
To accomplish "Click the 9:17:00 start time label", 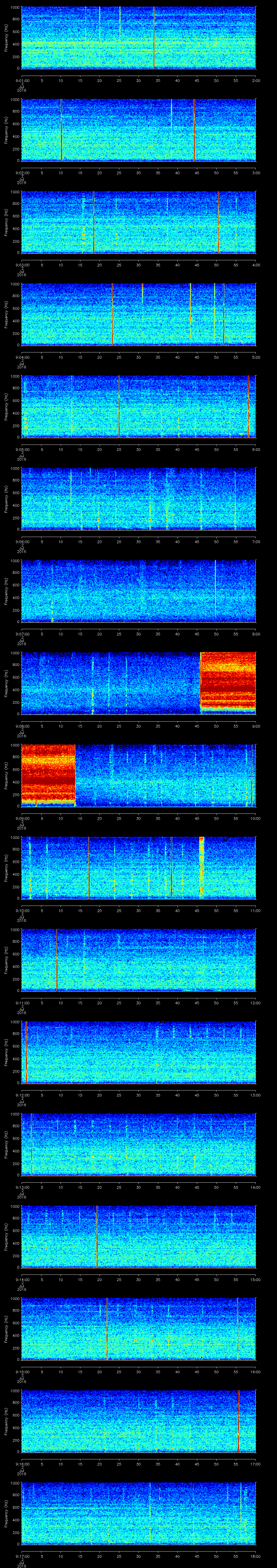I will [22, 1556].
